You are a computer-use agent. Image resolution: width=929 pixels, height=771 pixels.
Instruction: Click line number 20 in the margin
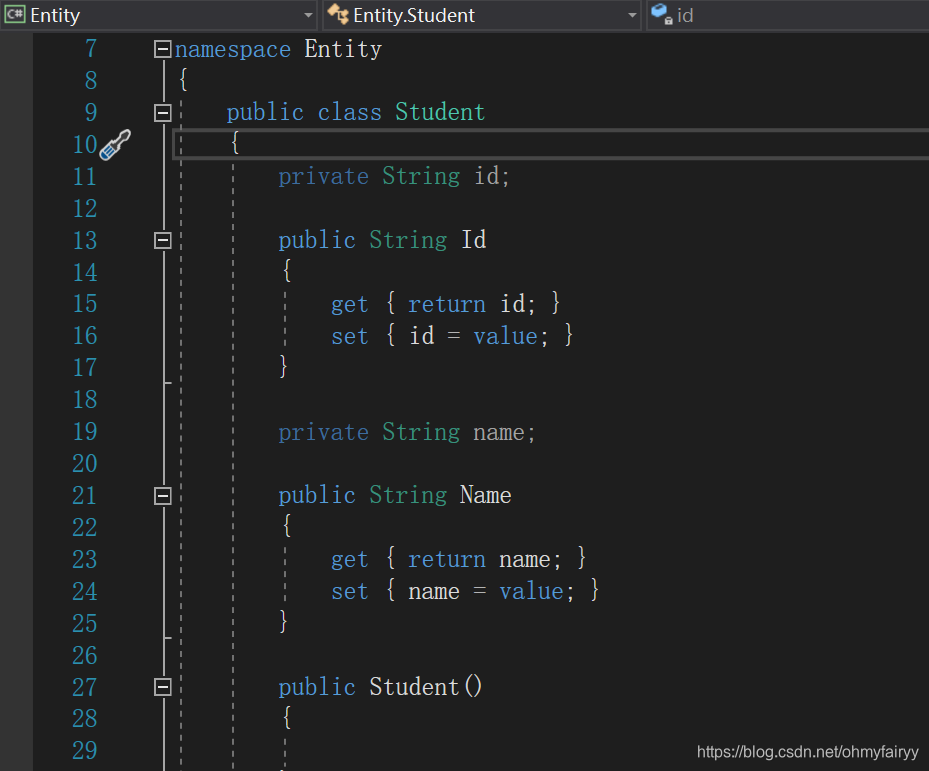point(85,464)
